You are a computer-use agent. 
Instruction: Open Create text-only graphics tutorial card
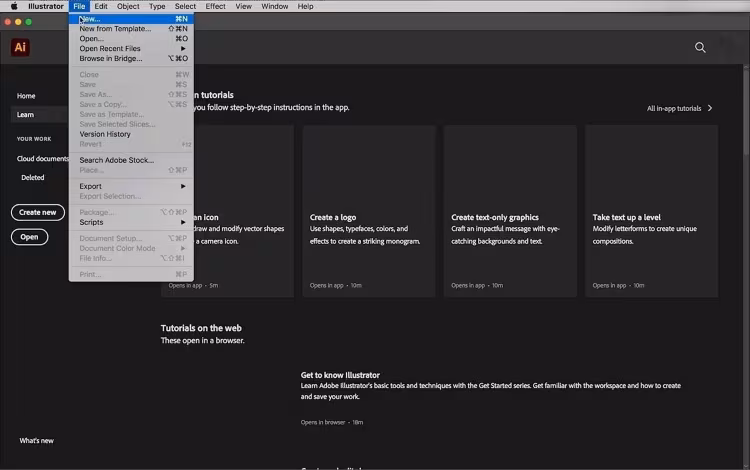510,211
